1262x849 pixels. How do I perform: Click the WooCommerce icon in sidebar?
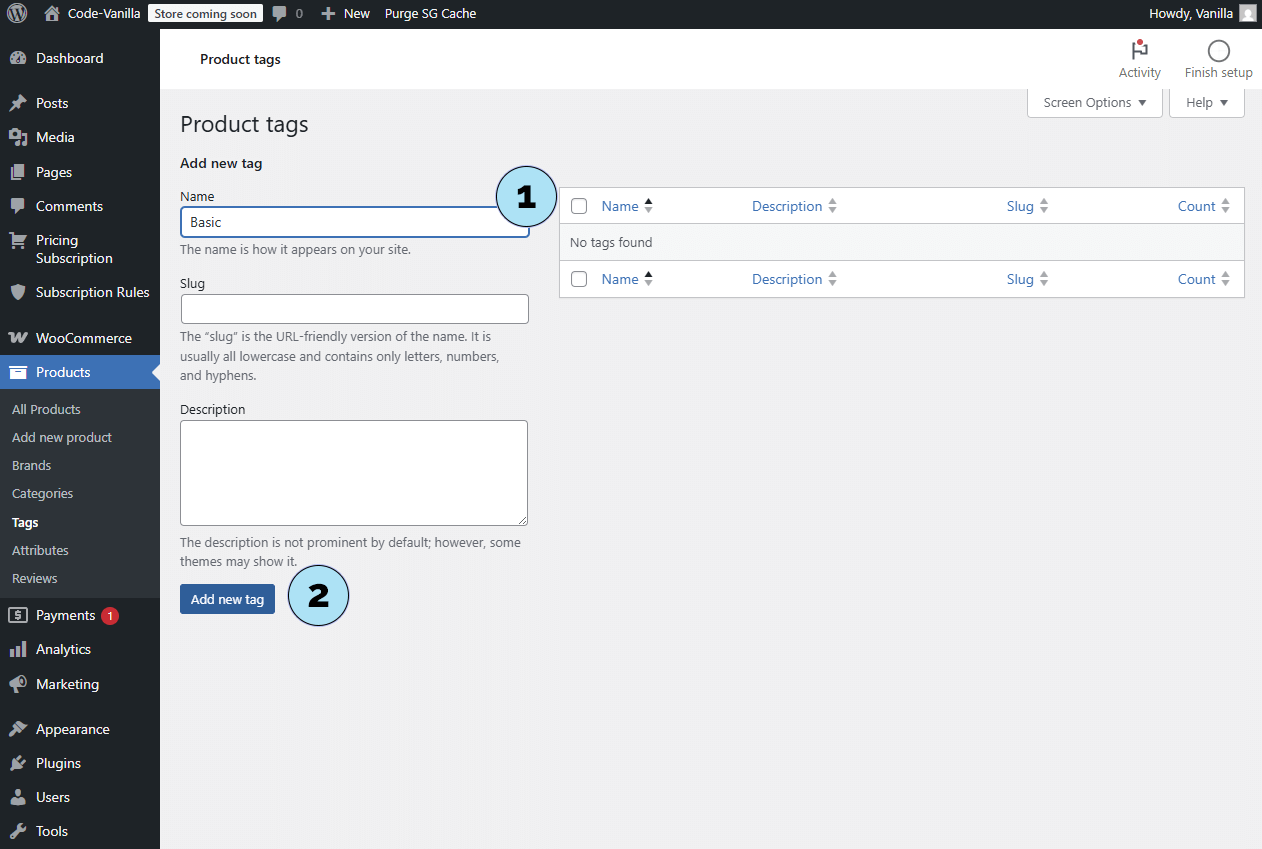[x=18, y=338]
